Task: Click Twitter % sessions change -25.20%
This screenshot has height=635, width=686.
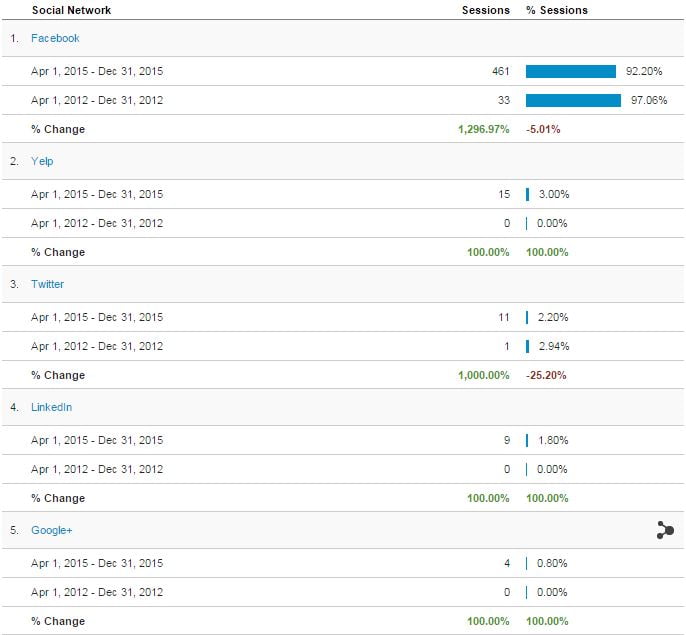Action: (547, 375)
